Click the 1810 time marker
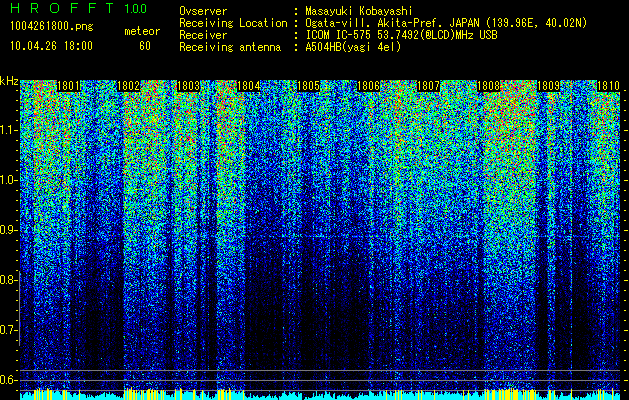 coord(608,86)
